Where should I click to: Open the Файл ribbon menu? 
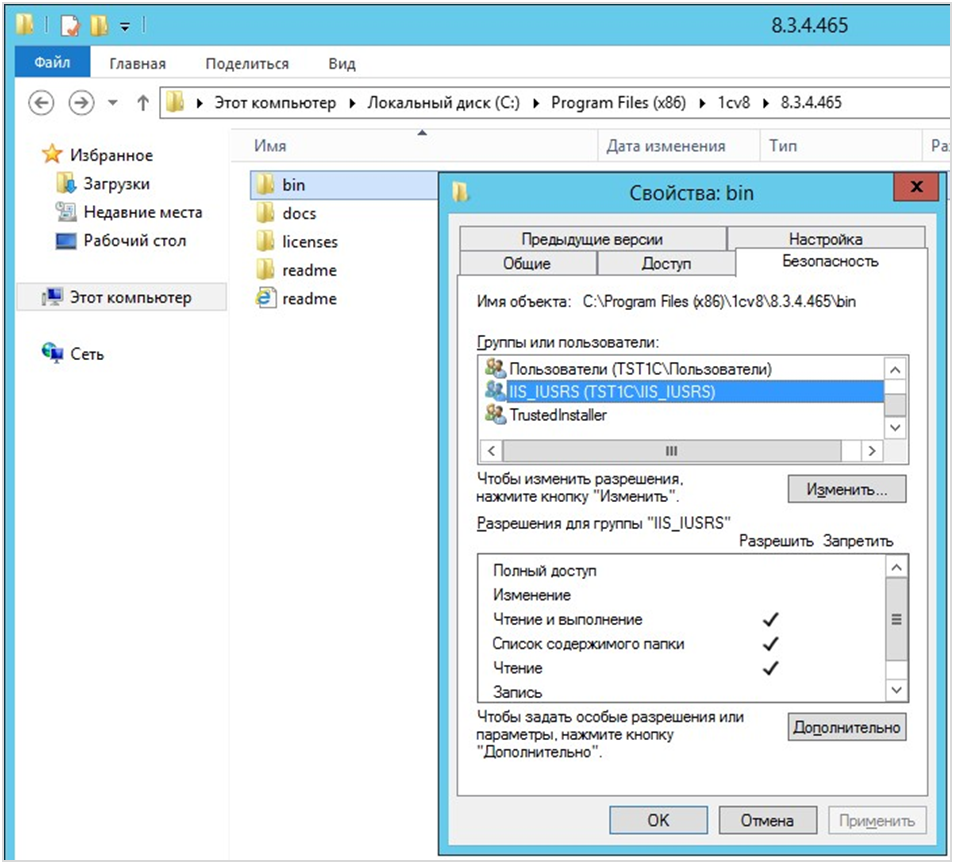pyautogui.click(x=52, y=63)
